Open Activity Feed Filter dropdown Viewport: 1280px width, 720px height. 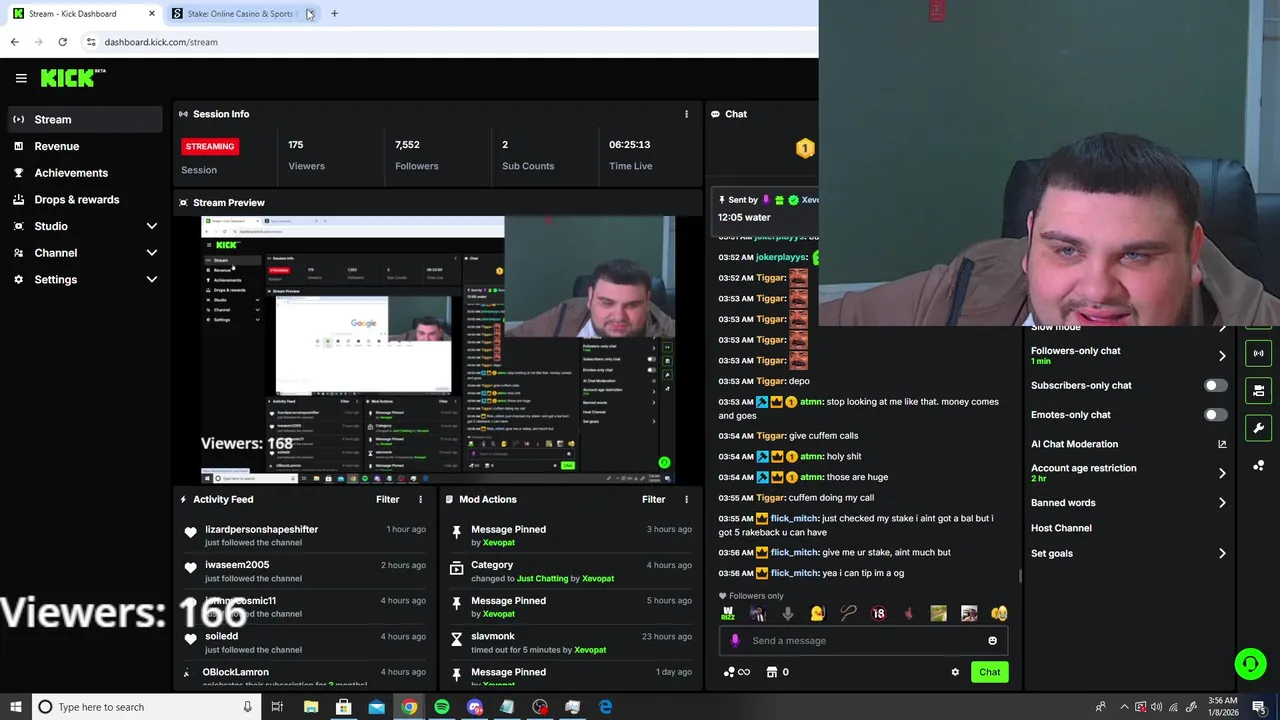(x=387, y=499)
